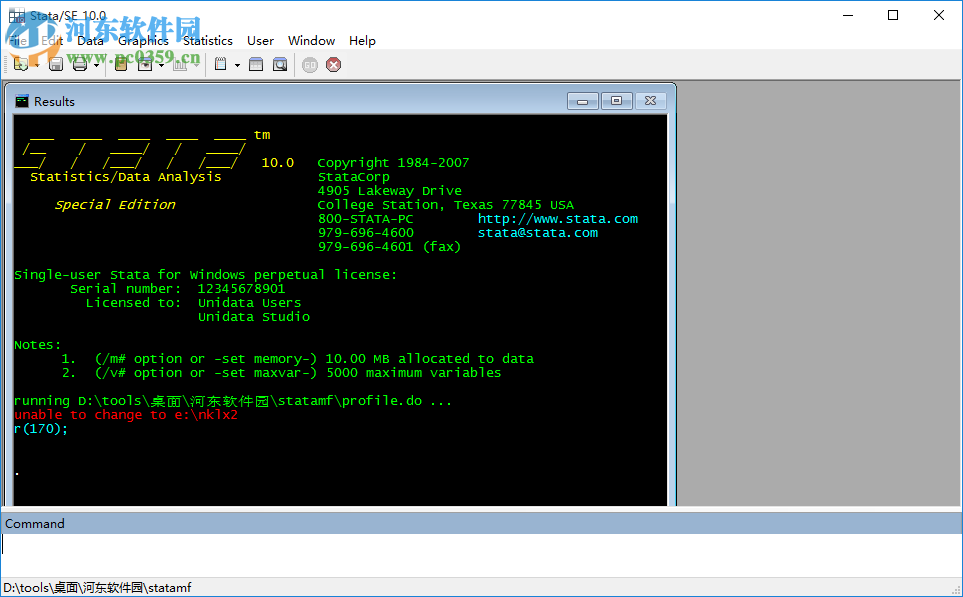Open the Data menu
The width and height of the screenshot is (963, 597).
pyautogui.click(x=90, y=40)
